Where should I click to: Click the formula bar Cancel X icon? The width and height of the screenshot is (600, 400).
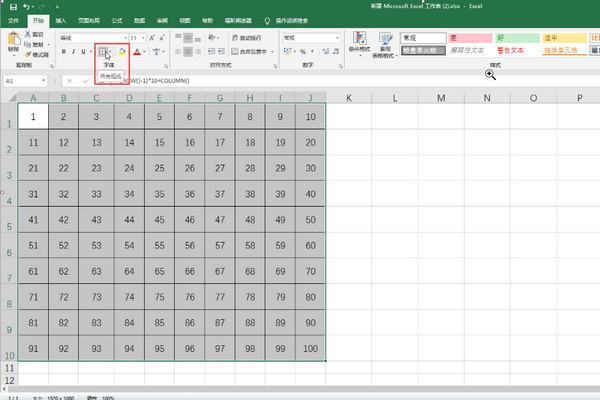(x=69, y=81)
